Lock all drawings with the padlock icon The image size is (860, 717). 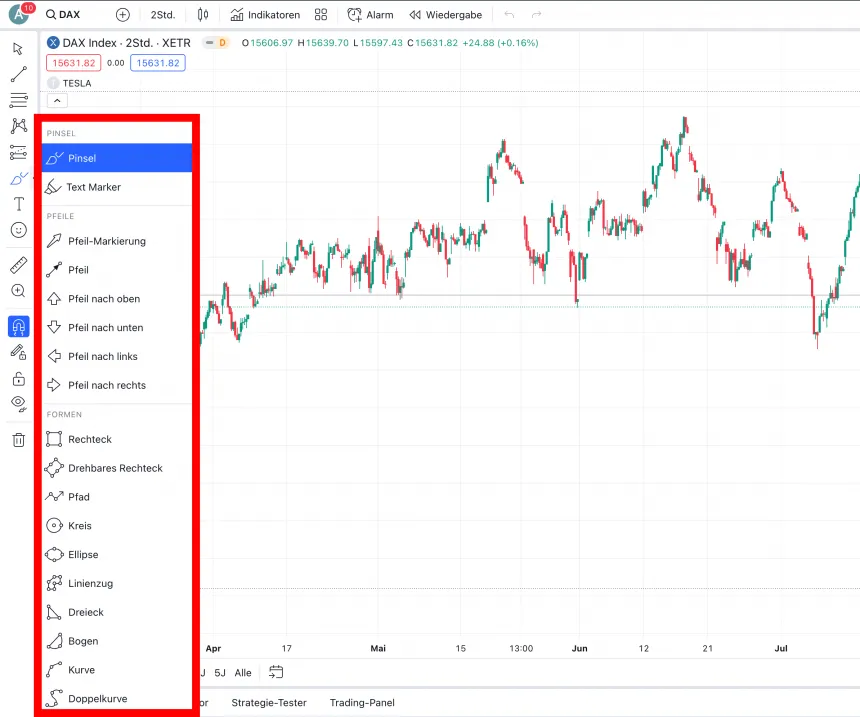[x=18, y=379]
